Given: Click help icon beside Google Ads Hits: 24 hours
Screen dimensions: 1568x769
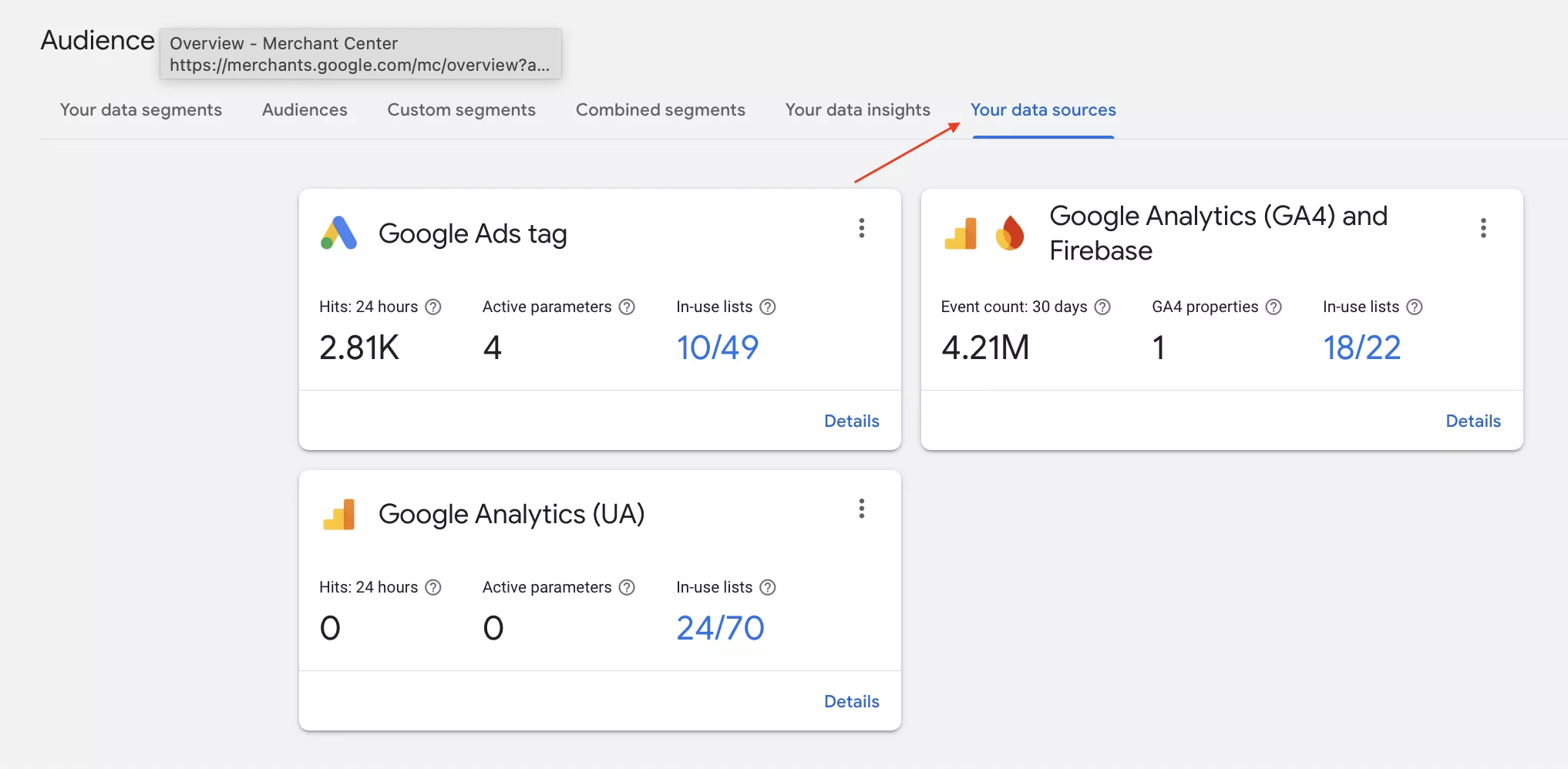Looking at the screenshot, I should tap(434, 307).
